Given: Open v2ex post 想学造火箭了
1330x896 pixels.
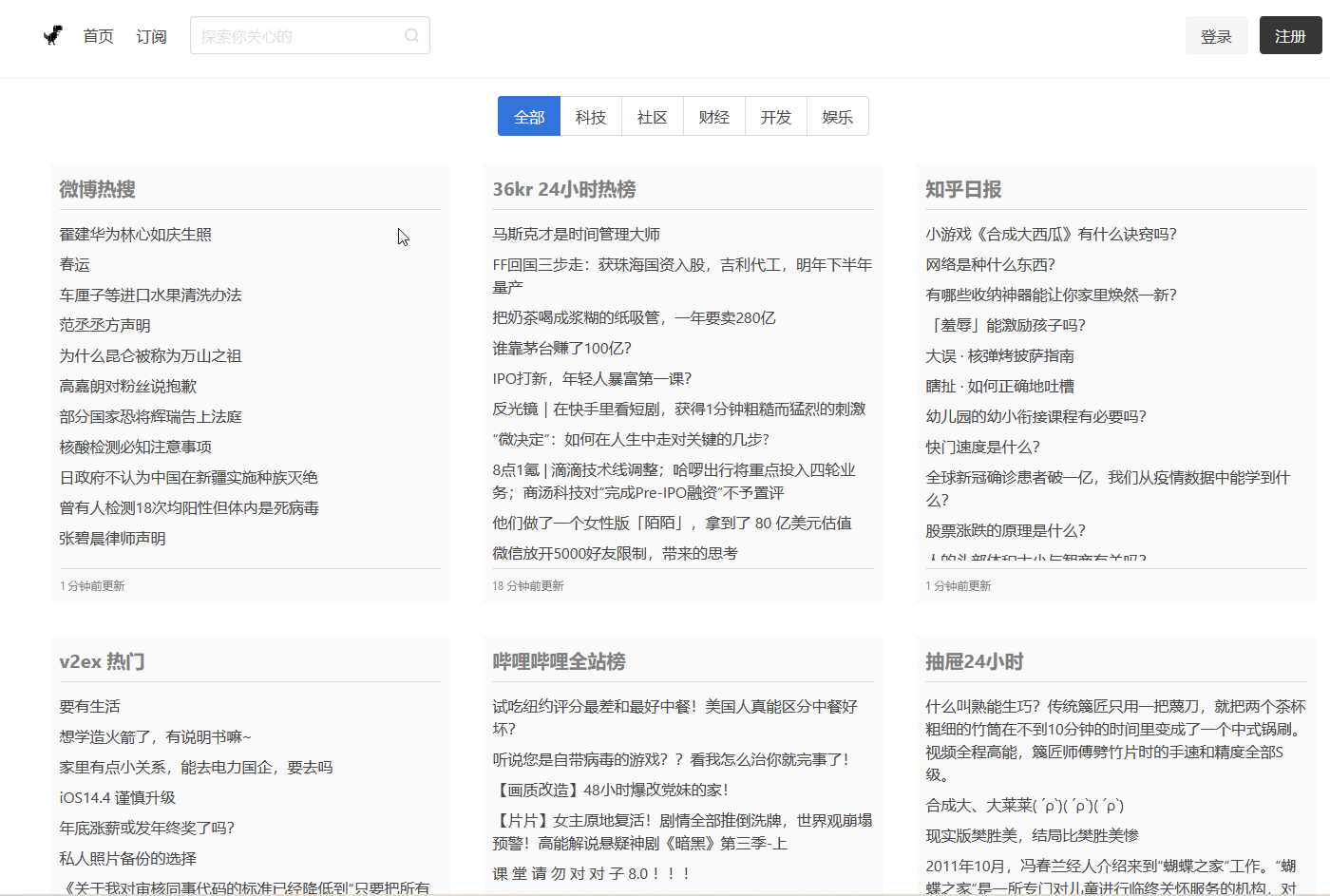Looking at the screenshot, I should click(x=155, y=737).
